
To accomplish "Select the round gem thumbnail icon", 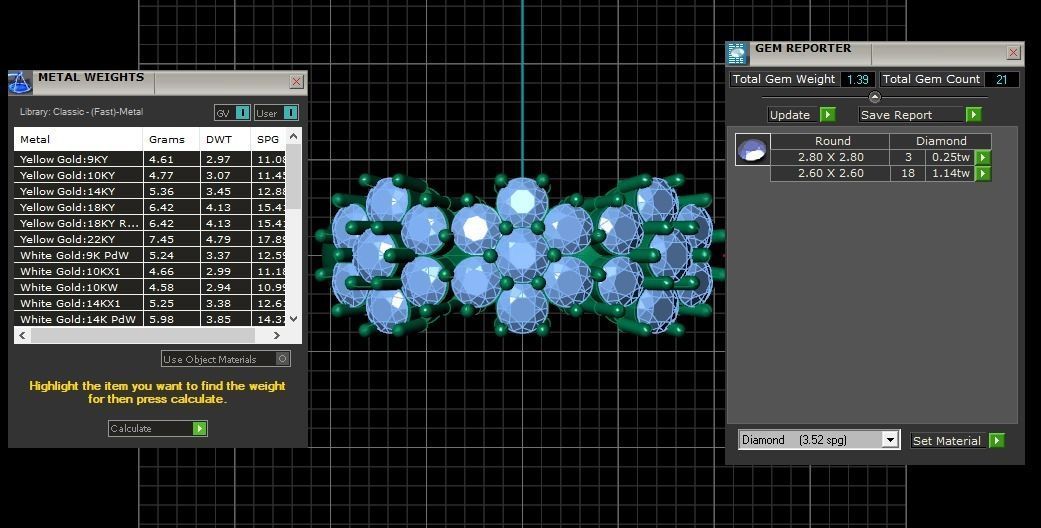I will coord(752,149).
